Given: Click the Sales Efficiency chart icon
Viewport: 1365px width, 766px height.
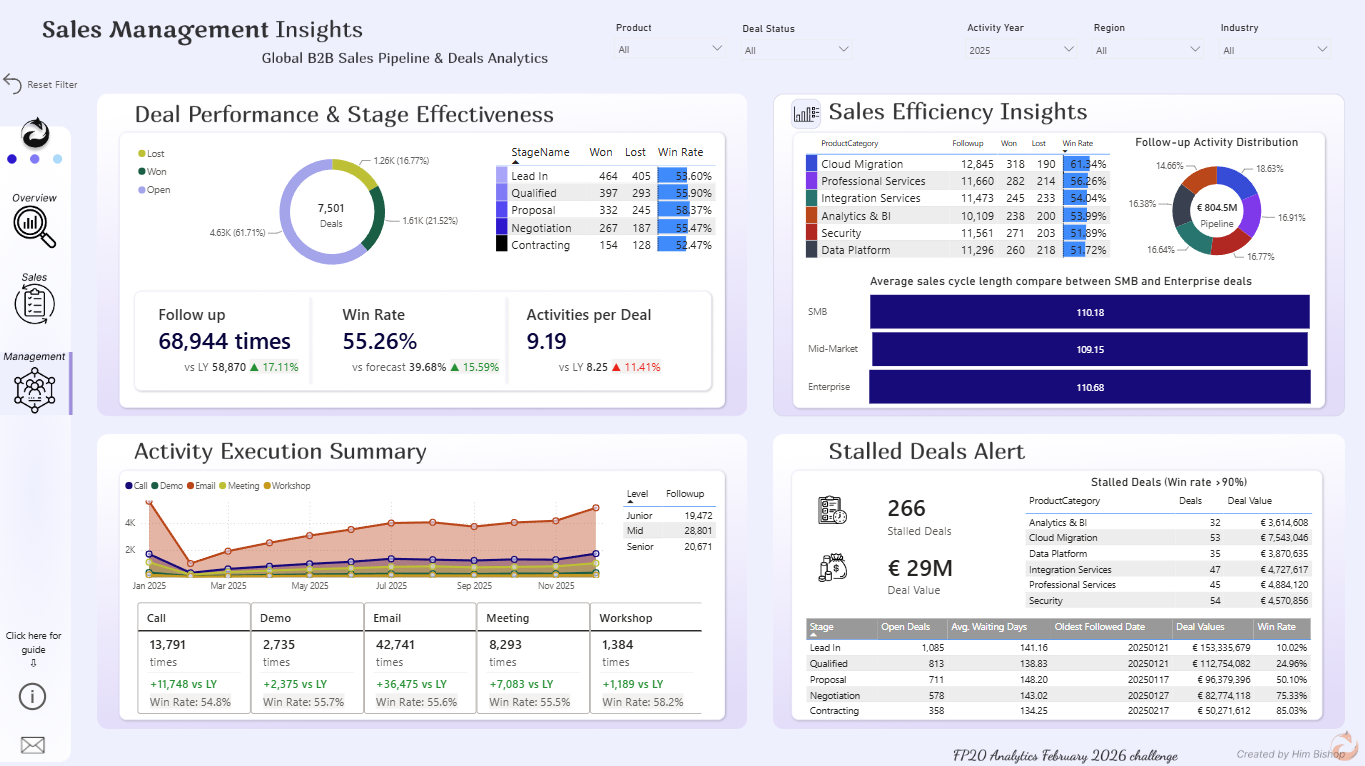Looking at the screenshot, I should (x=806, y=114).
